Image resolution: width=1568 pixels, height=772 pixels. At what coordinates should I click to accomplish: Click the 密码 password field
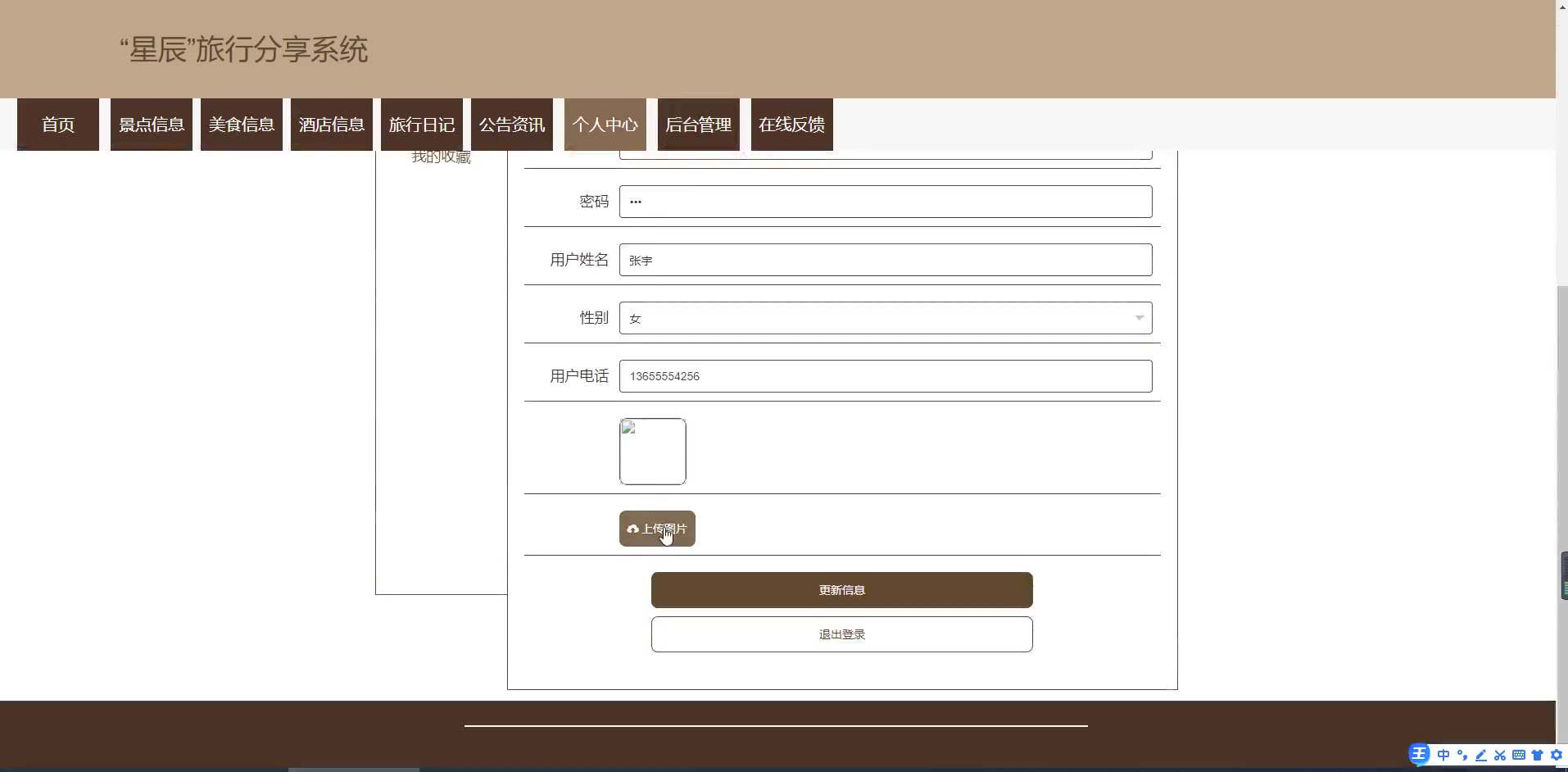(886, 202)
